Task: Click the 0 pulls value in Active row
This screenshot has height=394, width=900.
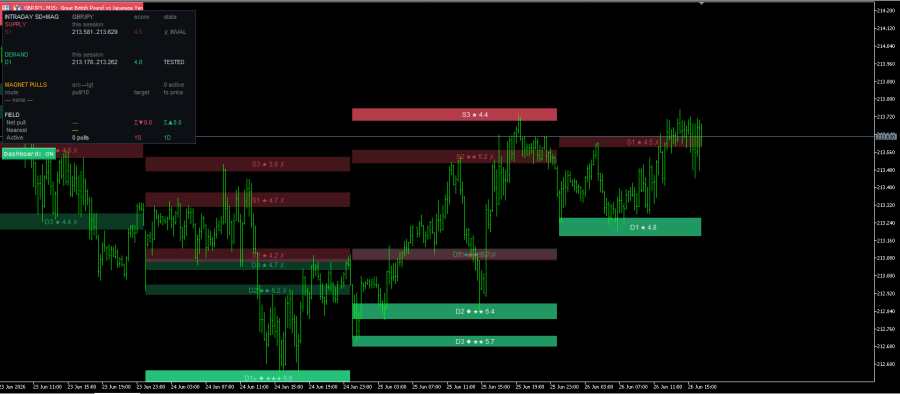Action: (x=80, y=138)
